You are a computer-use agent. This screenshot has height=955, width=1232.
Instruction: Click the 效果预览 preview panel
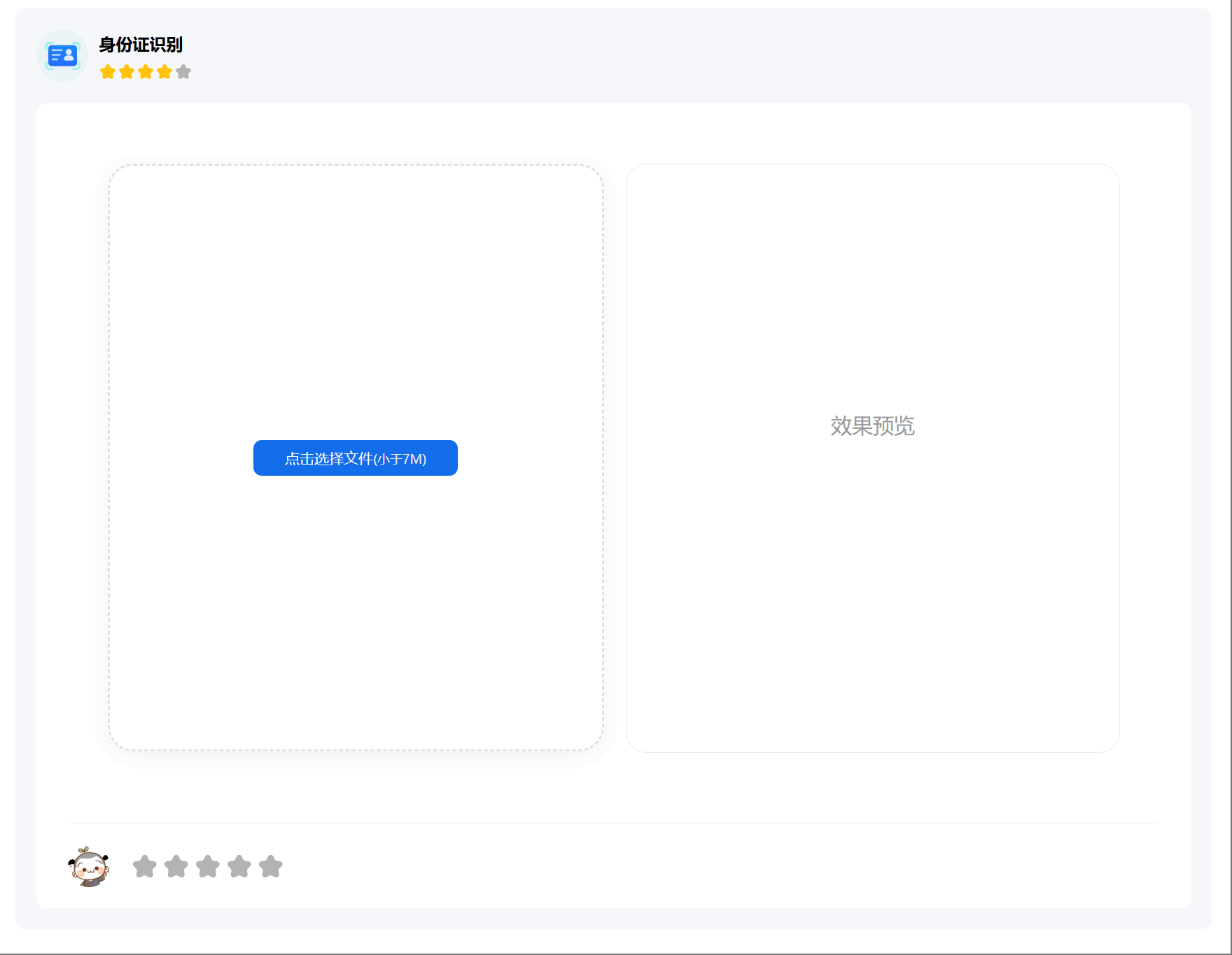click(x=873, y=458)
